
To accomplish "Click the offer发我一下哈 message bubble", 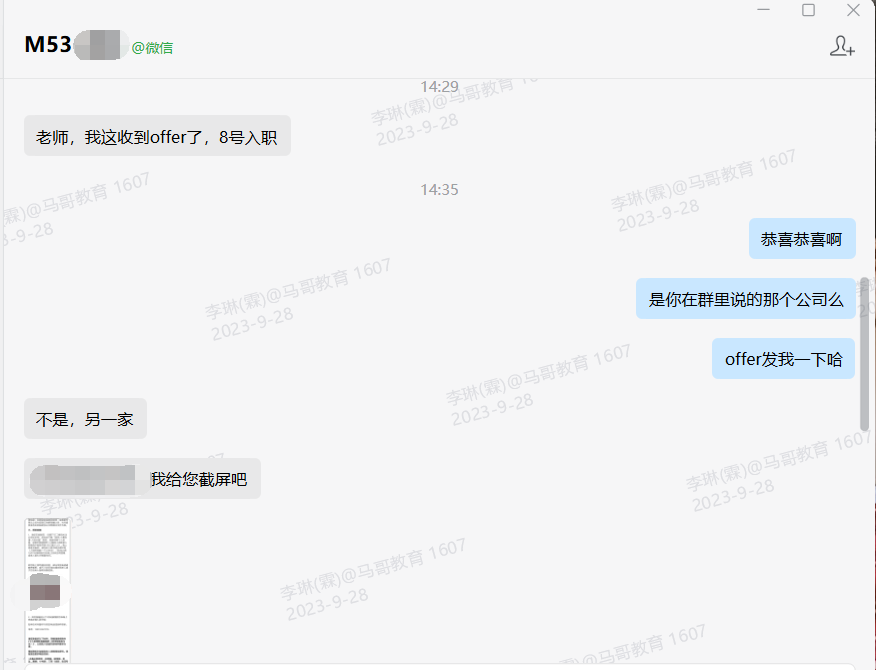I will (783, 359).
